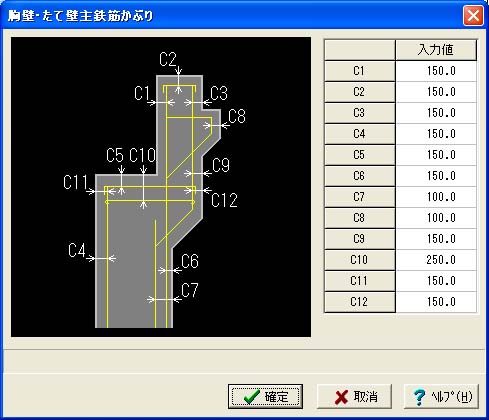
Task: Close the dialog with the red X
Action: [473, 15]
